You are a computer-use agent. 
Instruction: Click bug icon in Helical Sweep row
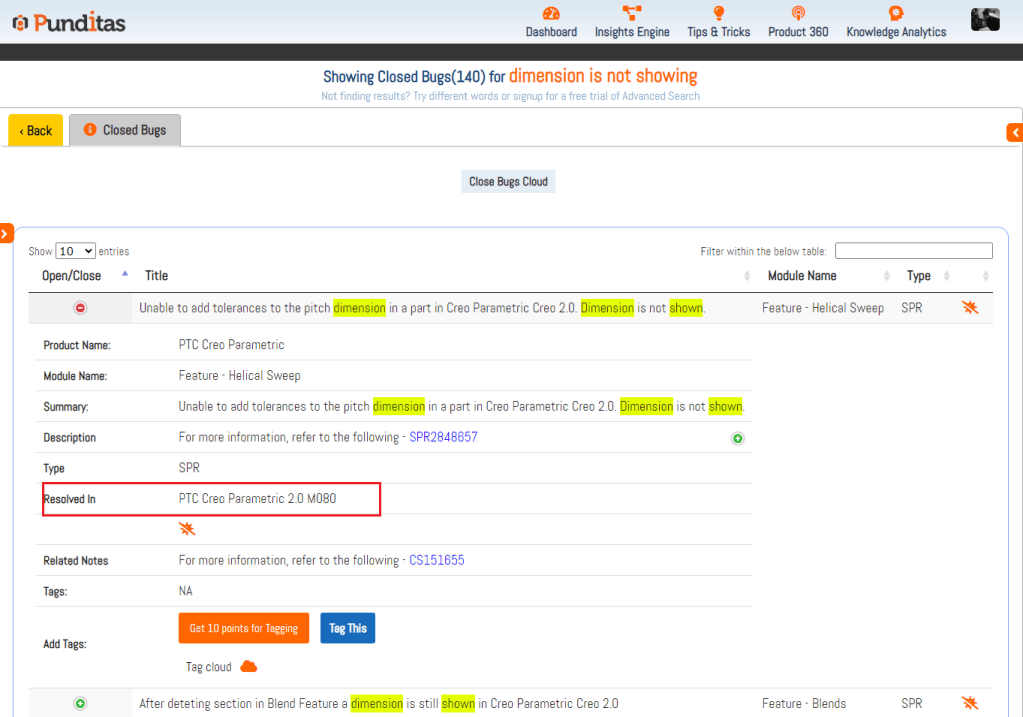tap(969, 308)
